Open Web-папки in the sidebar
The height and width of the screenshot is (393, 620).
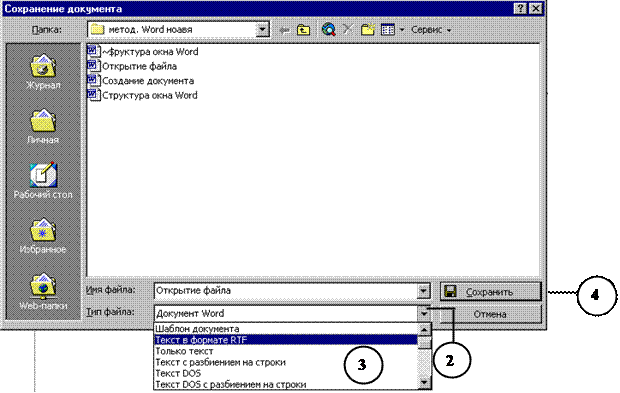click(43, 291)
